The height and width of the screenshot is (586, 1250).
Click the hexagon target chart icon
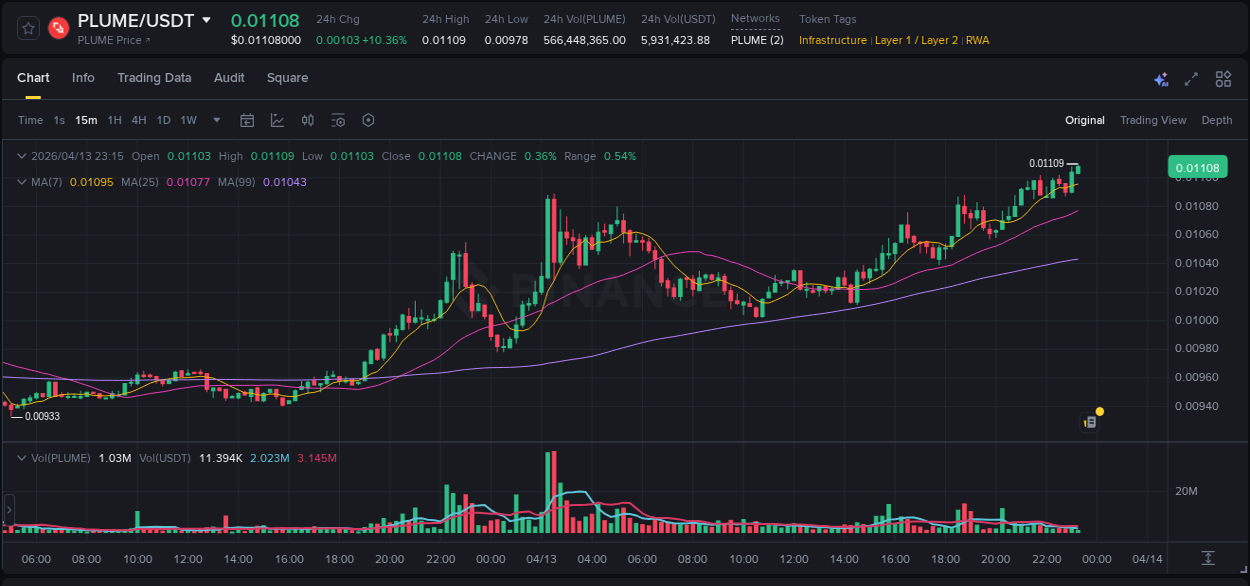click(x=368, y=120)
